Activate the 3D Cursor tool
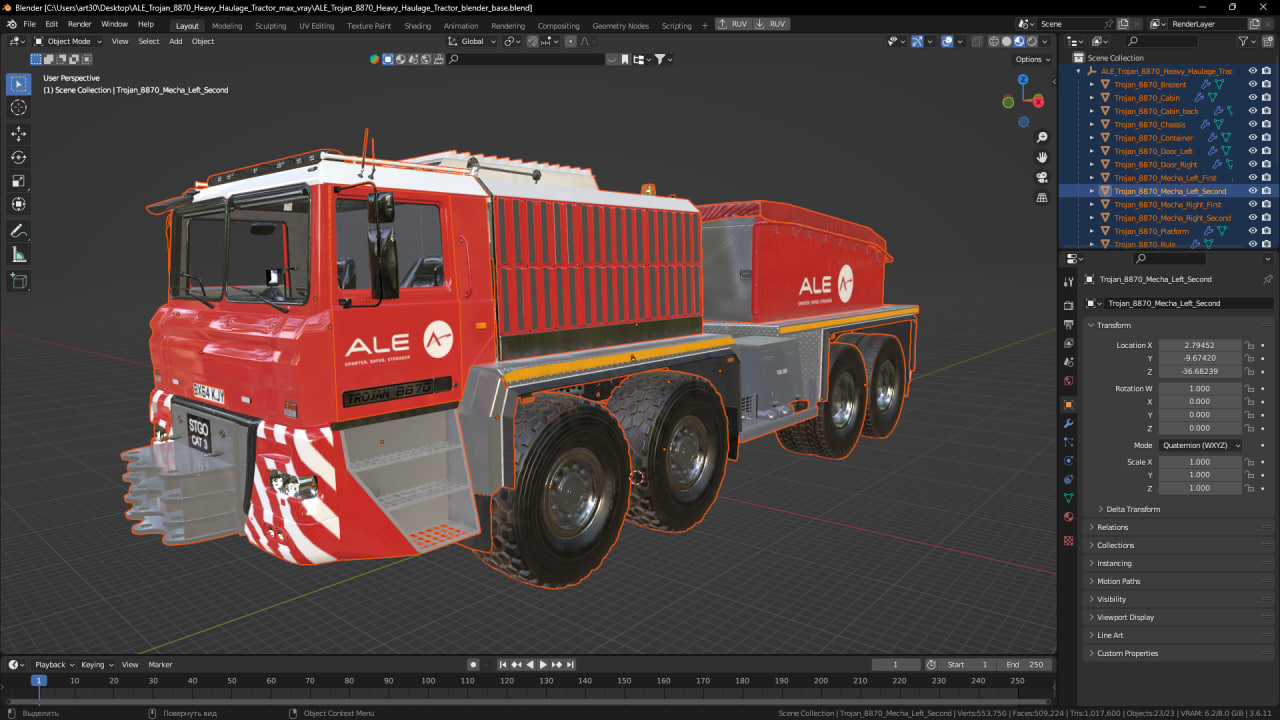1280x720 pixels. point(18,107)
